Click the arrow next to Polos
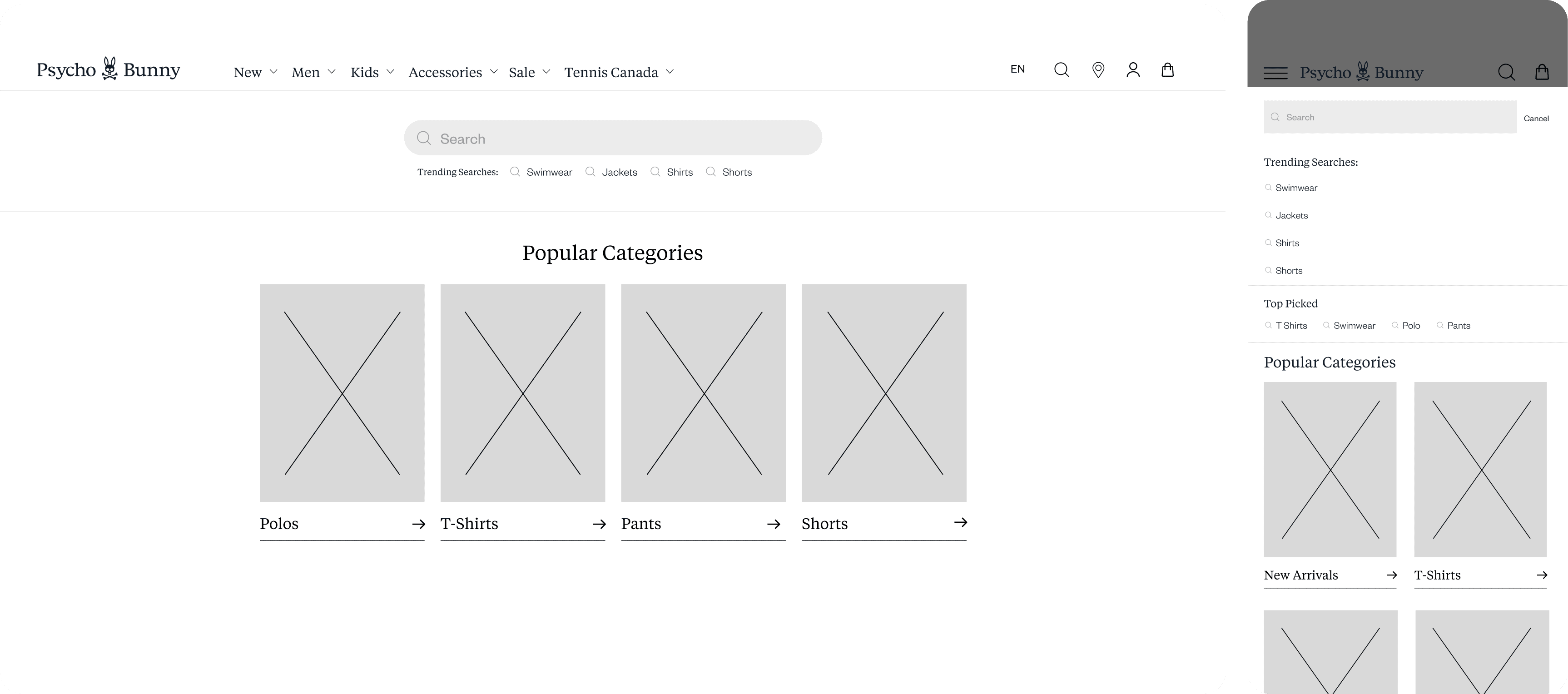 pos(418,524)
